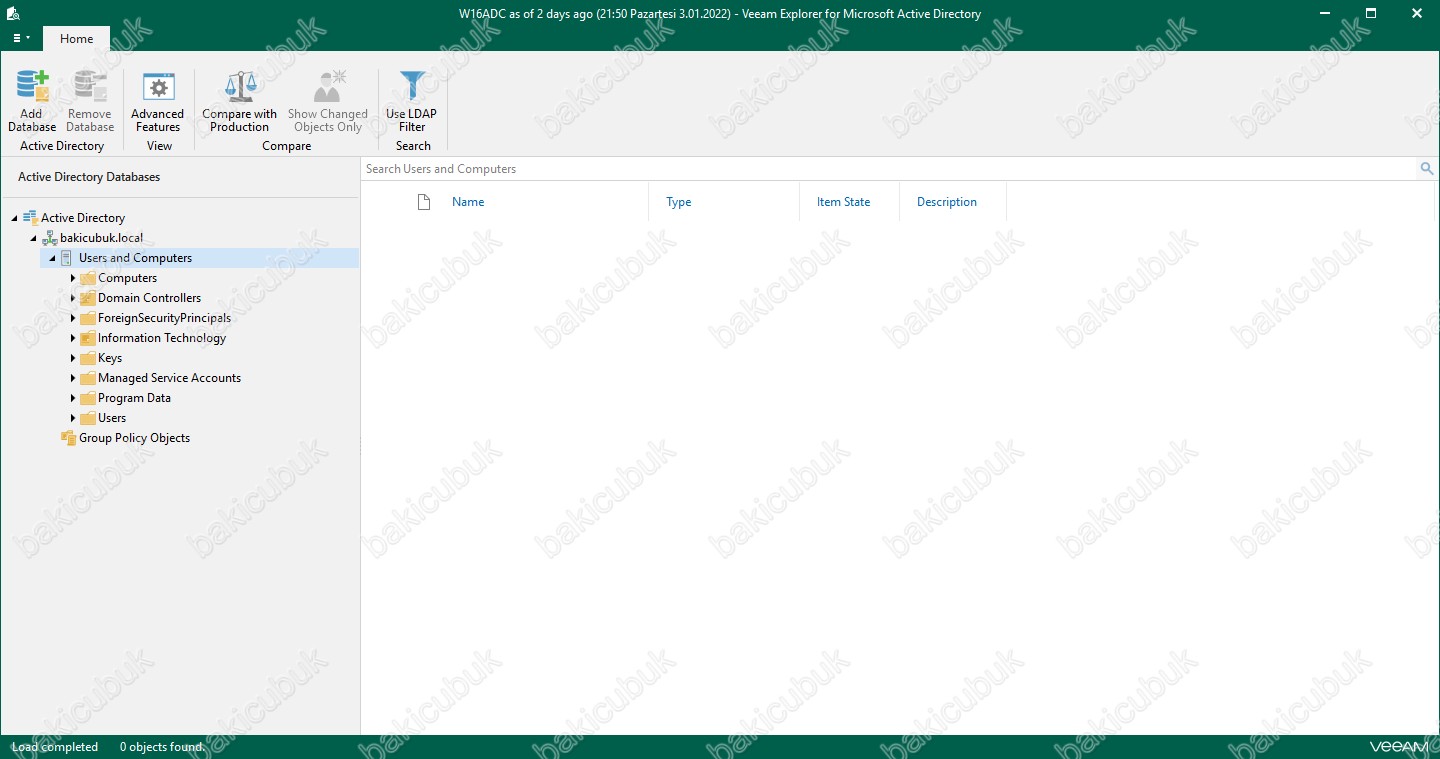This screenshot has height=759, width=1440.
Task: Select the Domain Controllers tree item
Action: [x=149, y=298]
